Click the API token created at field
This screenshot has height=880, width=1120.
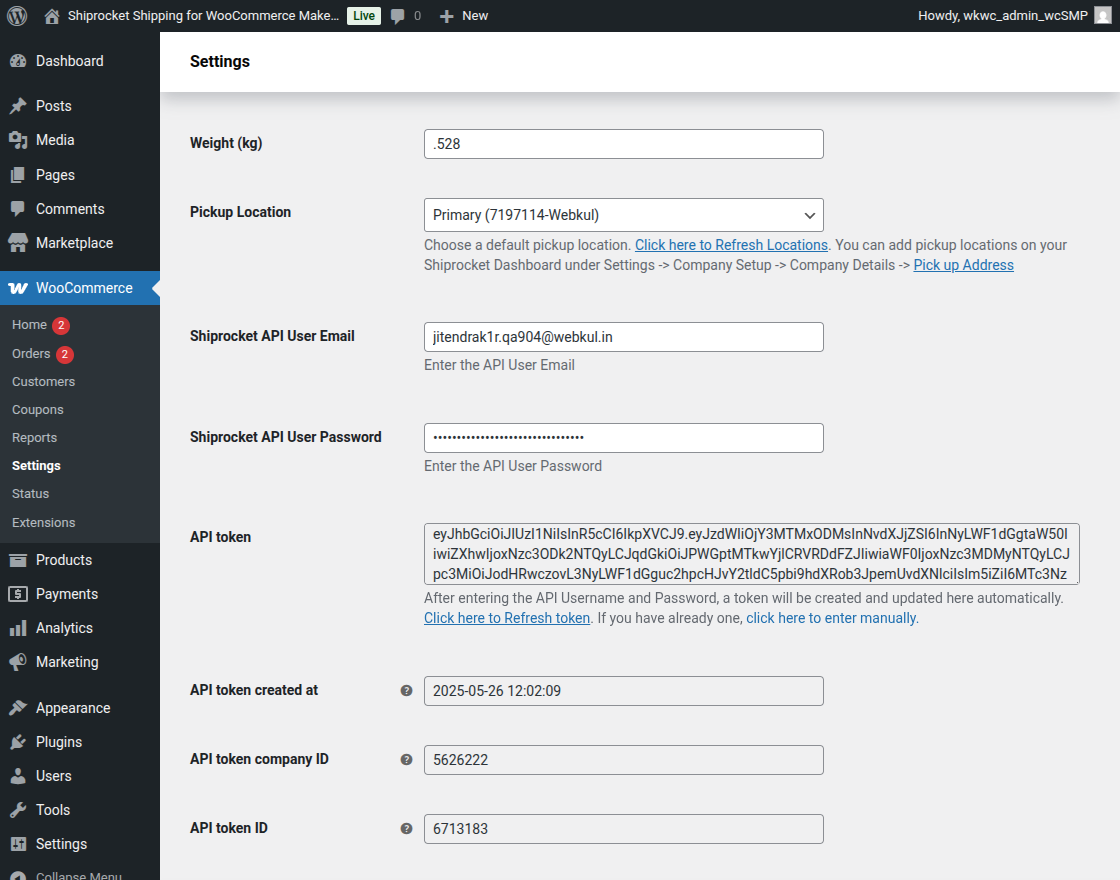pos(624,691)
